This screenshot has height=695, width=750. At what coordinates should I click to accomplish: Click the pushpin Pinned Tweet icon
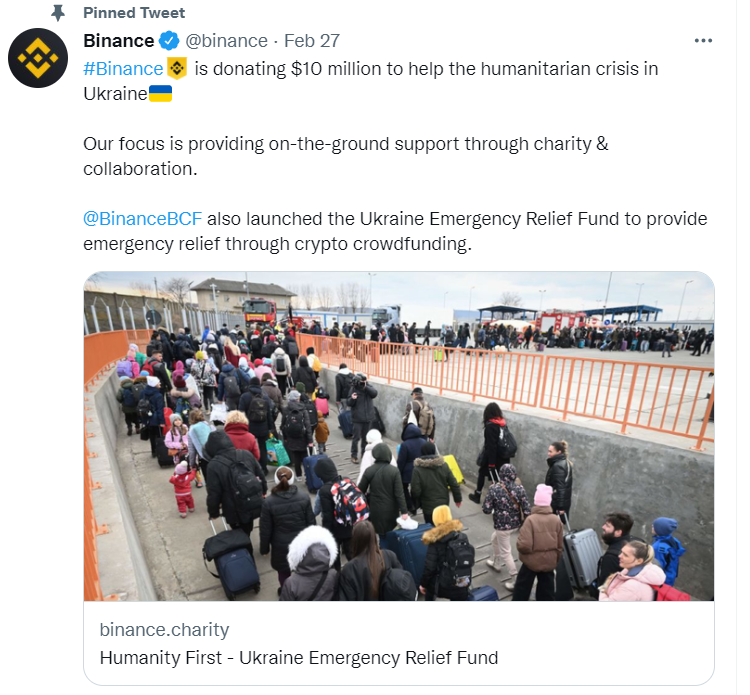pyautogui.click(x=58, y=13)
